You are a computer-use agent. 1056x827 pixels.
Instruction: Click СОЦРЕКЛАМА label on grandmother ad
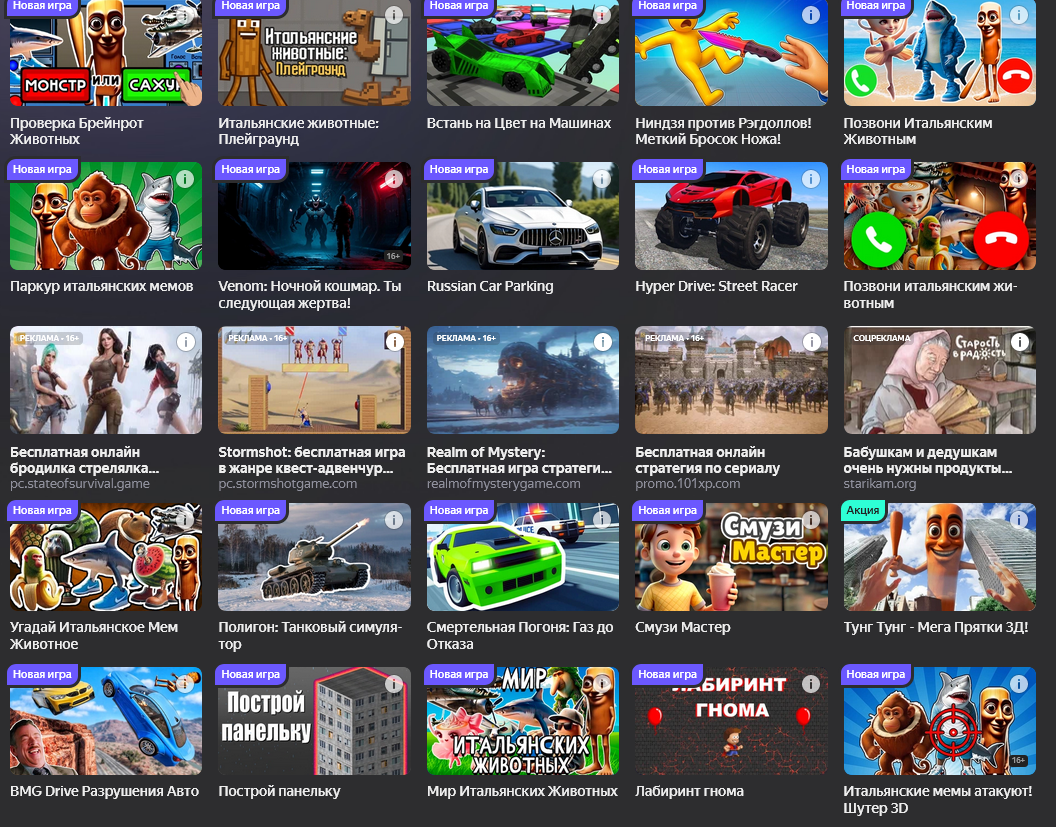pos(882,338)
